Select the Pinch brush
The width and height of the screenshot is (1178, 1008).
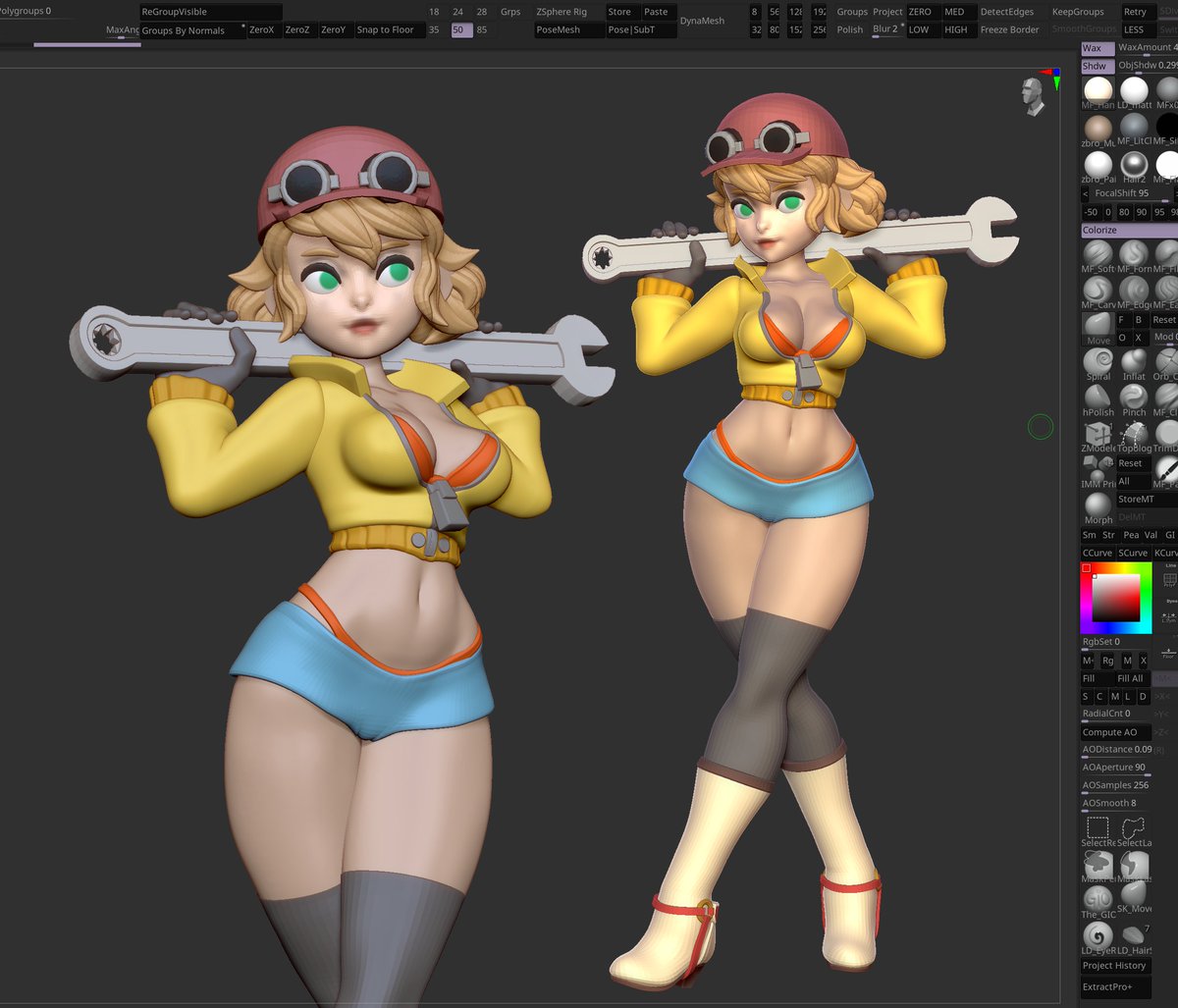click(x=1134, y=400)
